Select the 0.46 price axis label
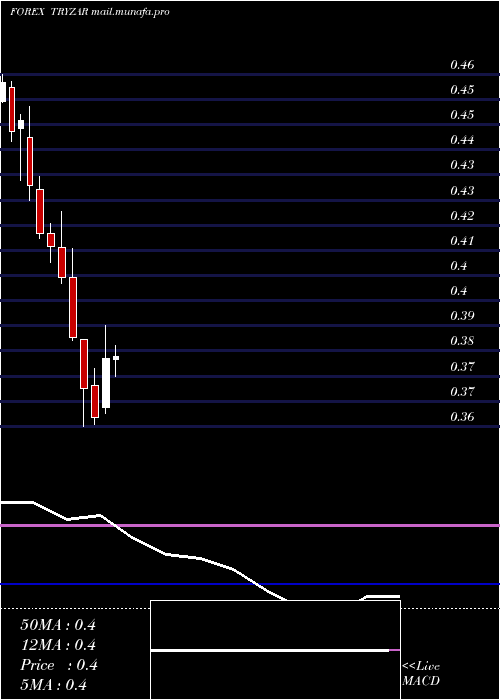 click(x=462, y=65)
